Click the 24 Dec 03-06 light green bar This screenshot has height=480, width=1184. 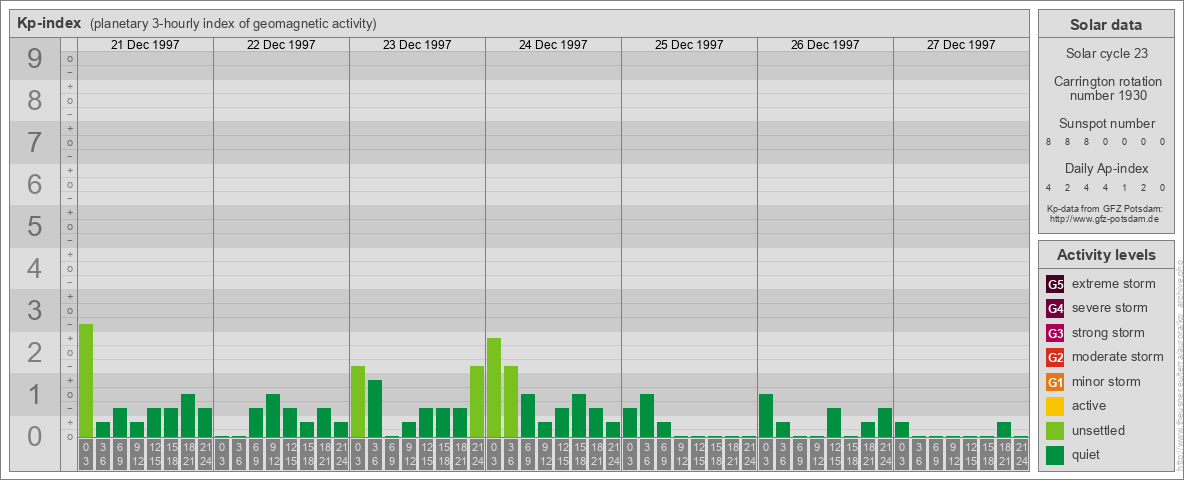(510, 402)
